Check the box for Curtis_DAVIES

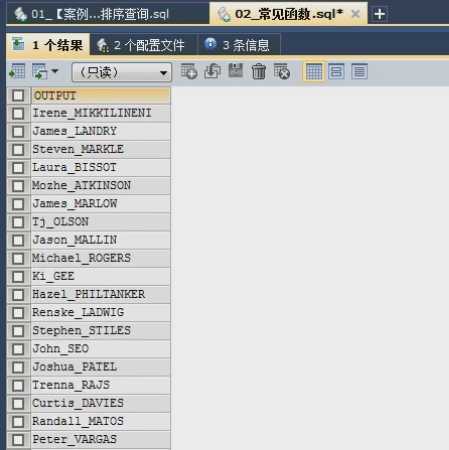(18, 404)
